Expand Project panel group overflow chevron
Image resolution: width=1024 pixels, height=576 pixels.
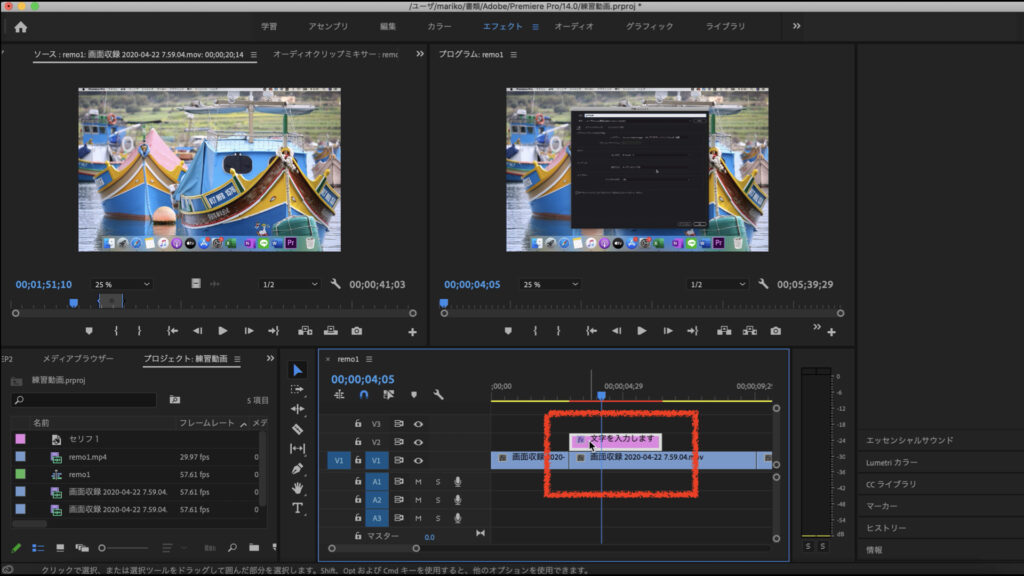[x=270, y=359]
